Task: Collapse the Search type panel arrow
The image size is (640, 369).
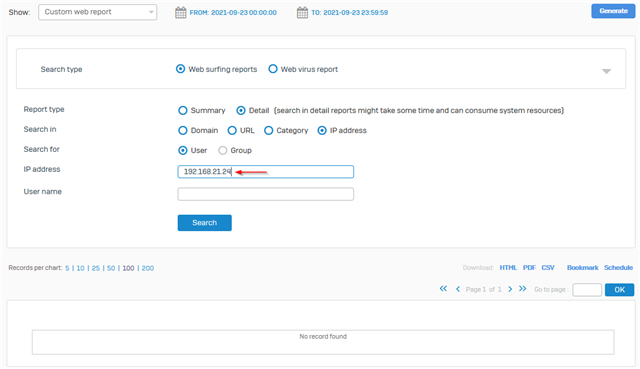Action: 607,71
